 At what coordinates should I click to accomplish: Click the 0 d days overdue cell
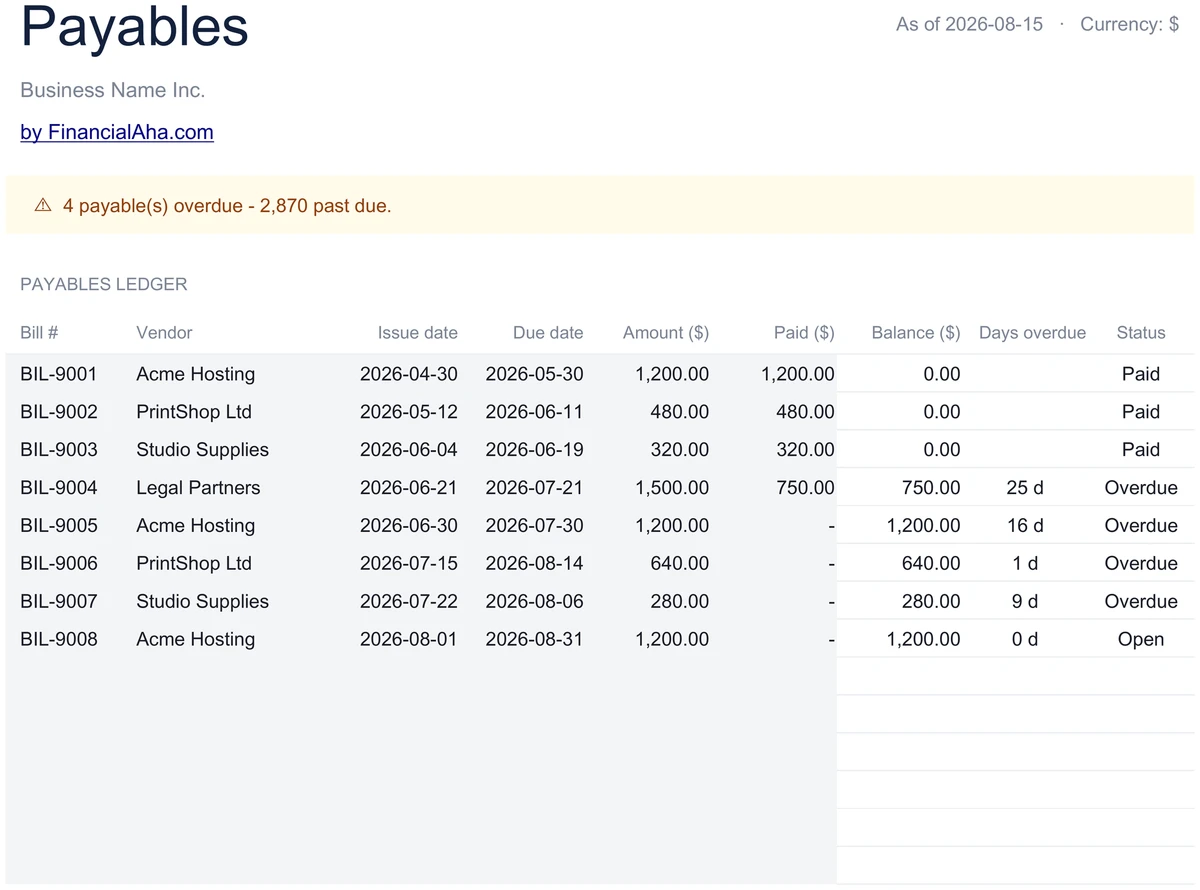point(1025,640)
